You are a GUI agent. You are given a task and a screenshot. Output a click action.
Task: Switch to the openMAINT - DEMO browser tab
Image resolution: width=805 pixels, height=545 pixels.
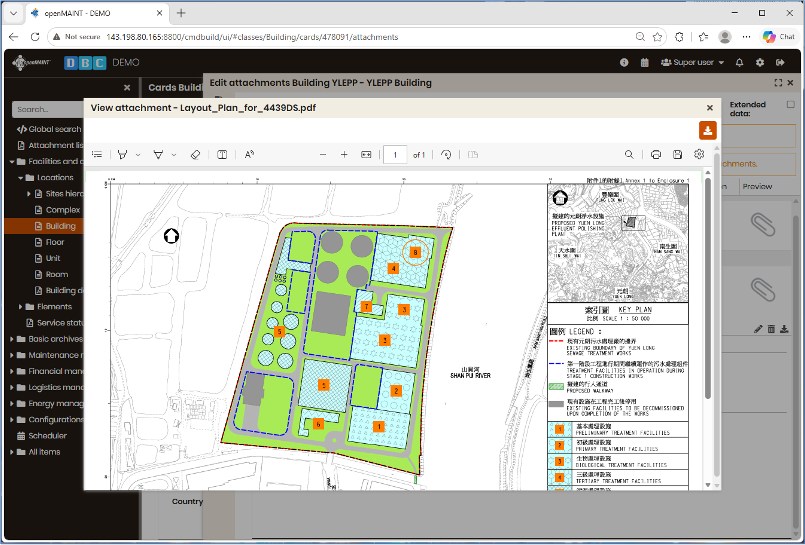95,13
